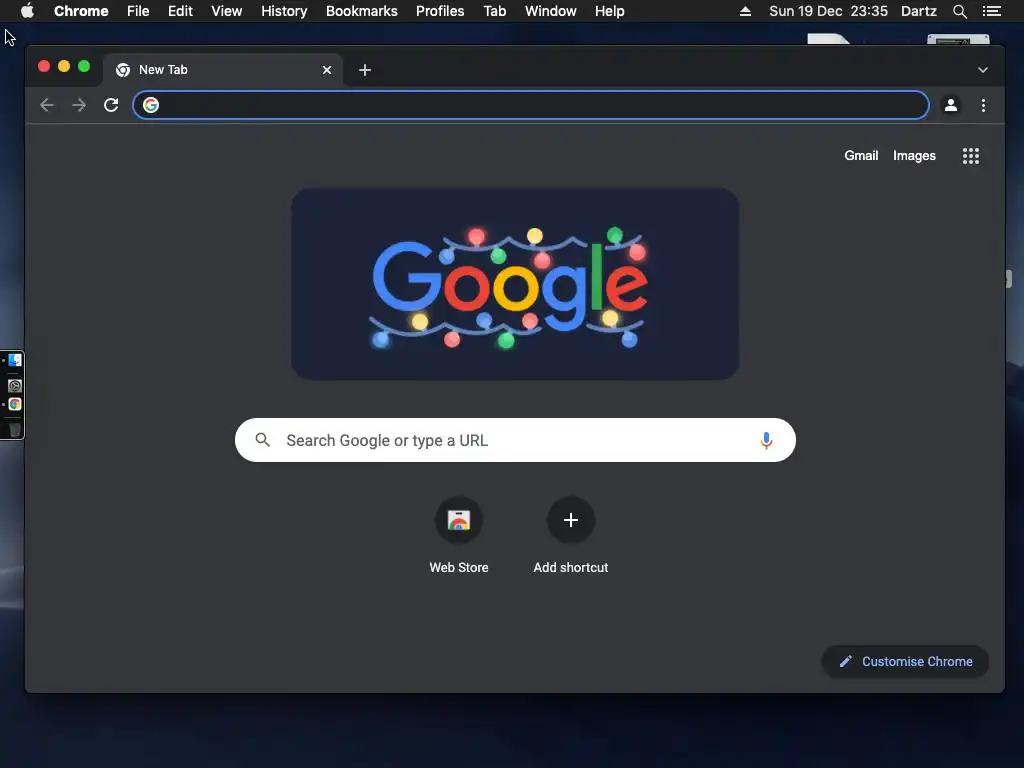Open the System Preferences dock icon
The height and width of the screenshot is (768, 1024).
(14, 385)
